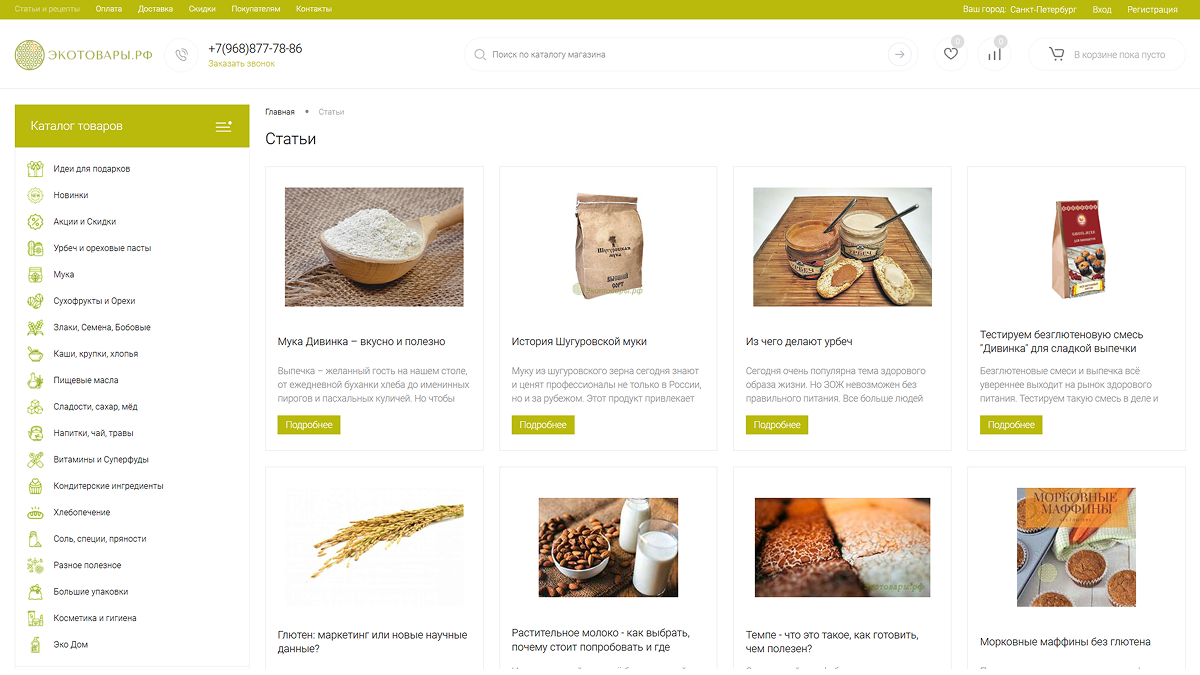Image resolution: width=1200 pixels, height=675 pixels.
Task: Submit search with the arrow button
Action: click(x=900, y=55)
